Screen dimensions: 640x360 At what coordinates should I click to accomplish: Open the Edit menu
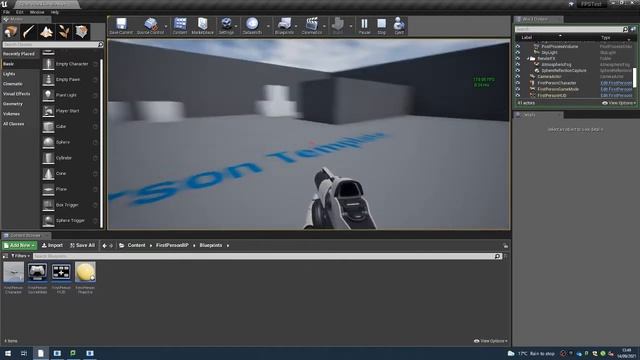point(19,12)
